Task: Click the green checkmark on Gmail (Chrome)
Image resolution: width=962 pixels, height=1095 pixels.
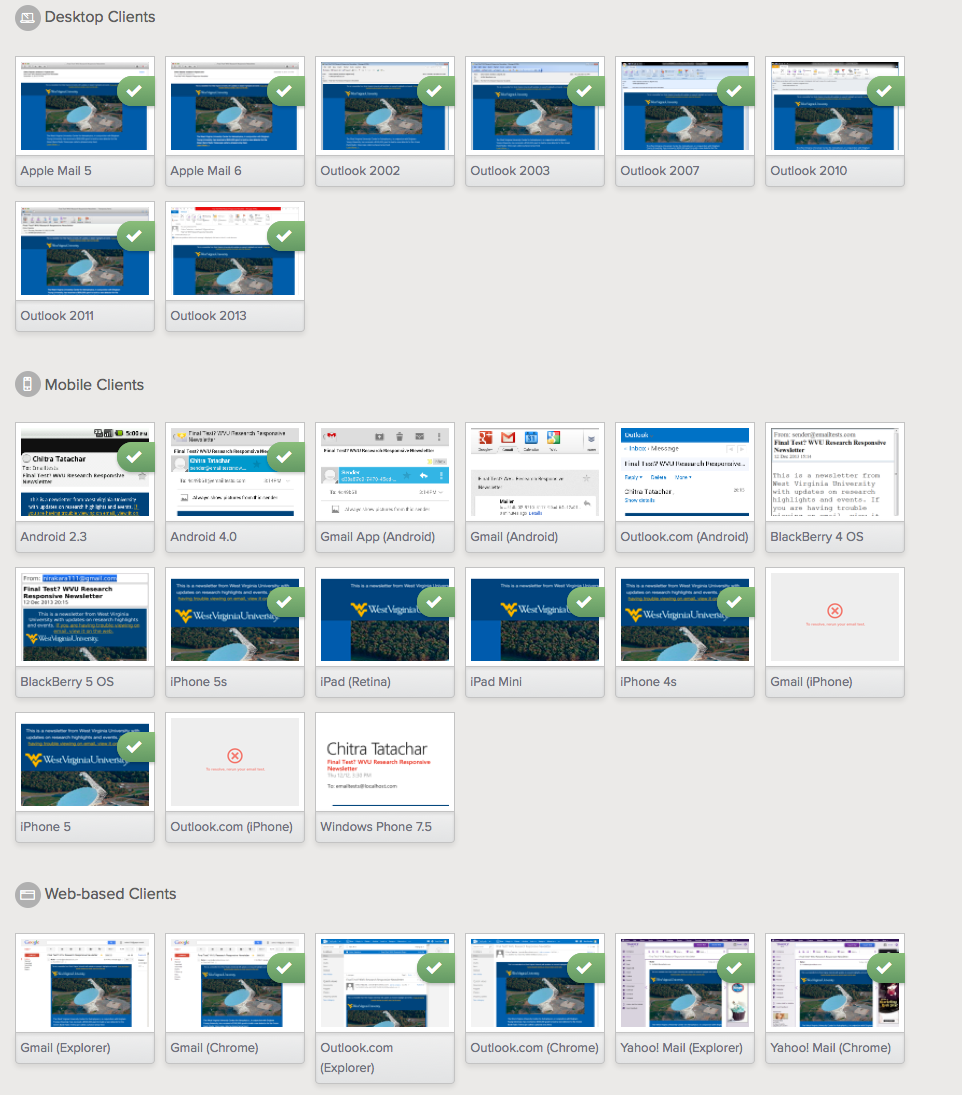Action: click(286, 968)
